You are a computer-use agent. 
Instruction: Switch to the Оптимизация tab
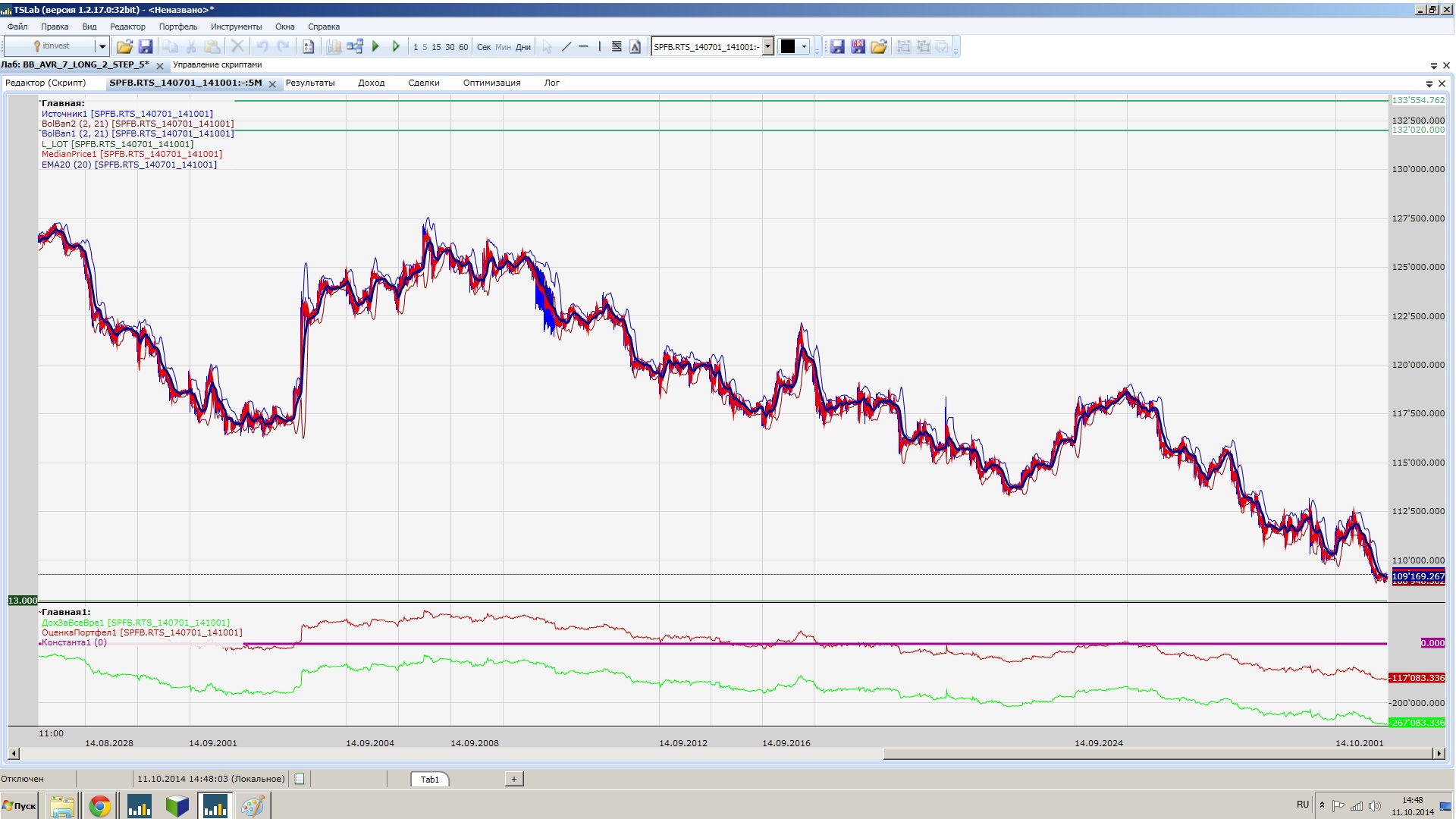[x=491, y=83]
